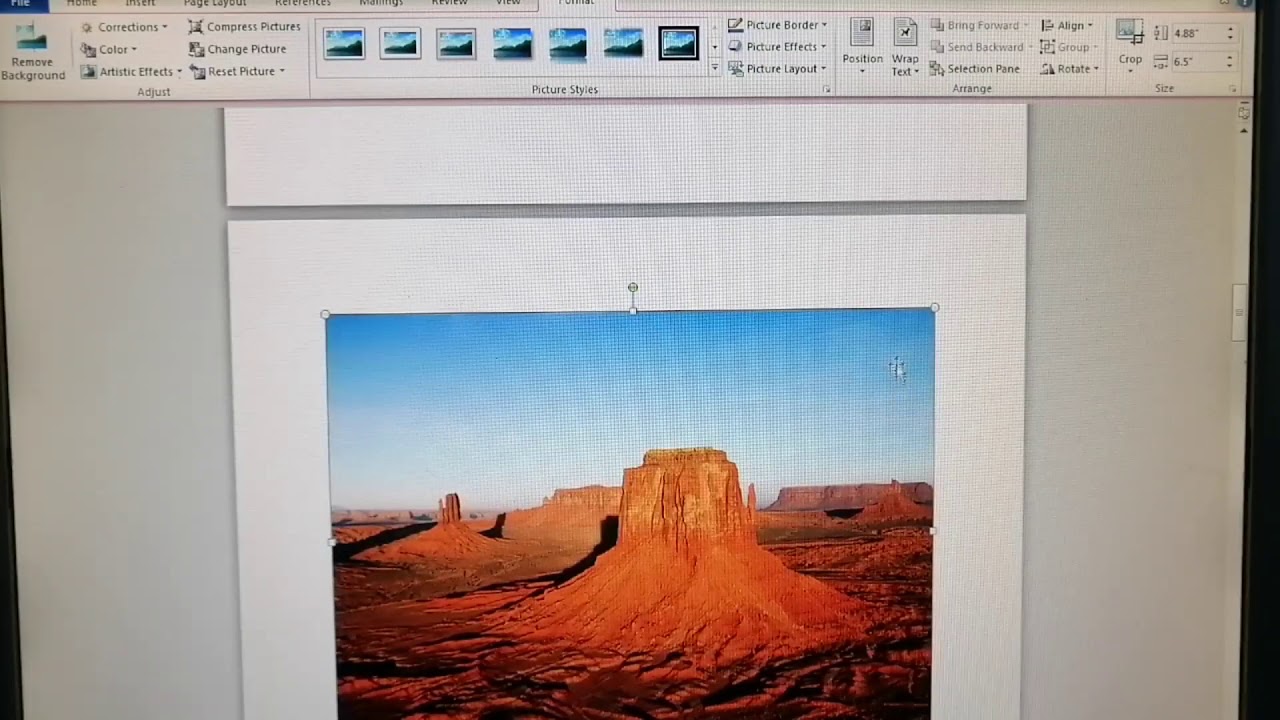Open the Picture Border dropdown
Image resolution: width=1280 pixels, height=720 pixels.
pyautogui.click(x=778, y=25)
